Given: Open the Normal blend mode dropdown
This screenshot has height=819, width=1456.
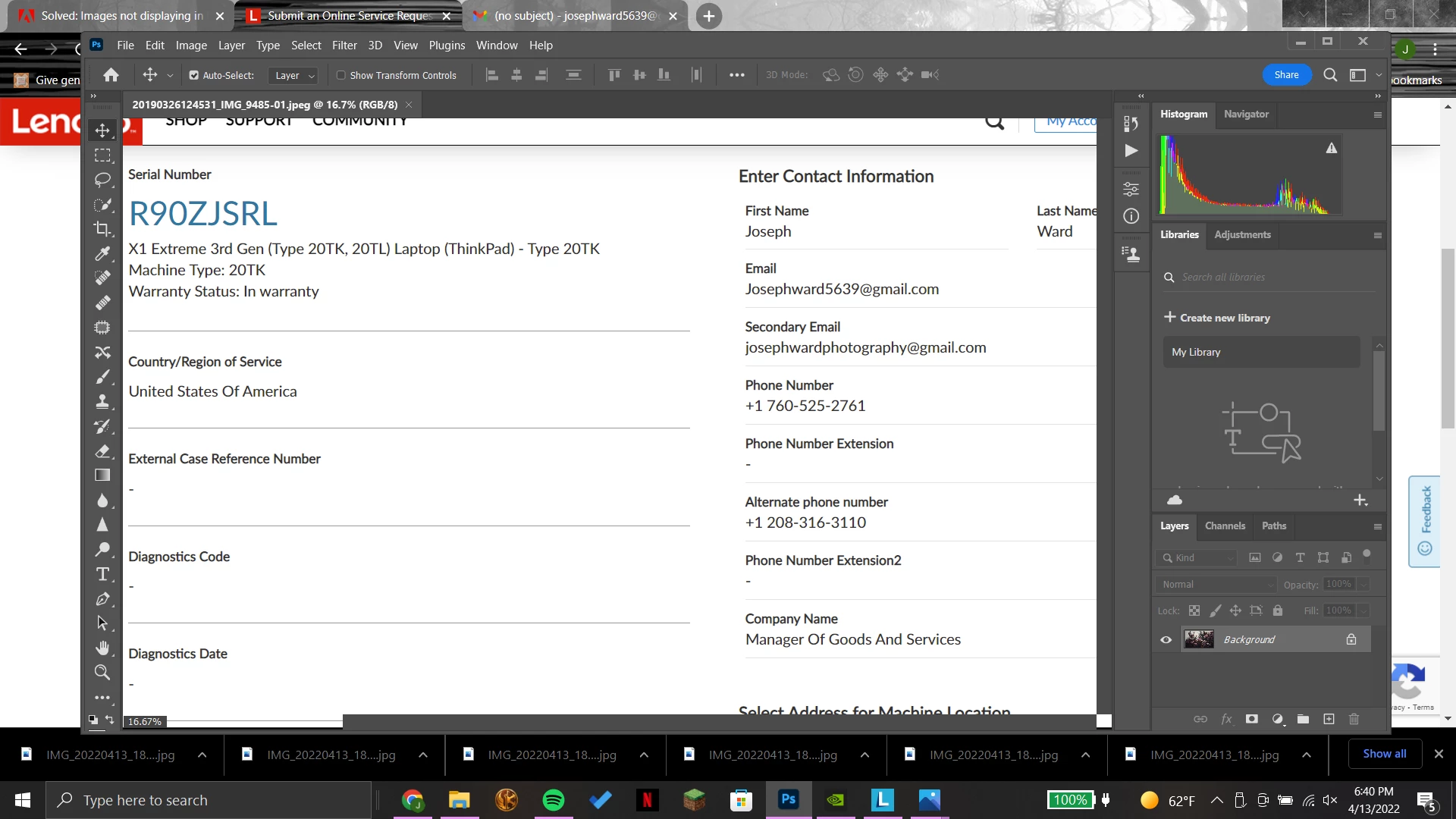Looking at the screenshot, I should pos(1217,584).
